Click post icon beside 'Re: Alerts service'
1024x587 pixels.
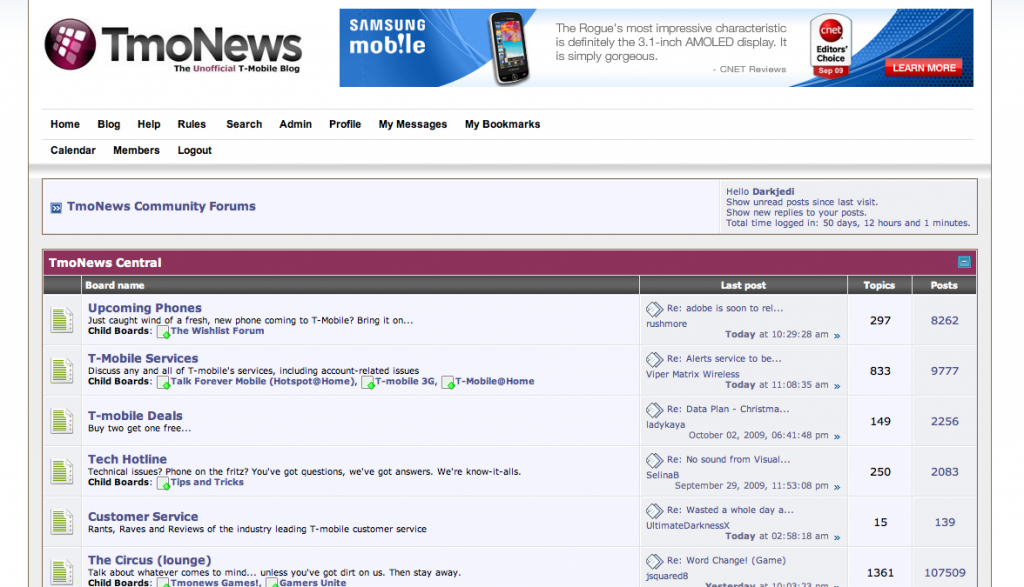pos(654,359)
